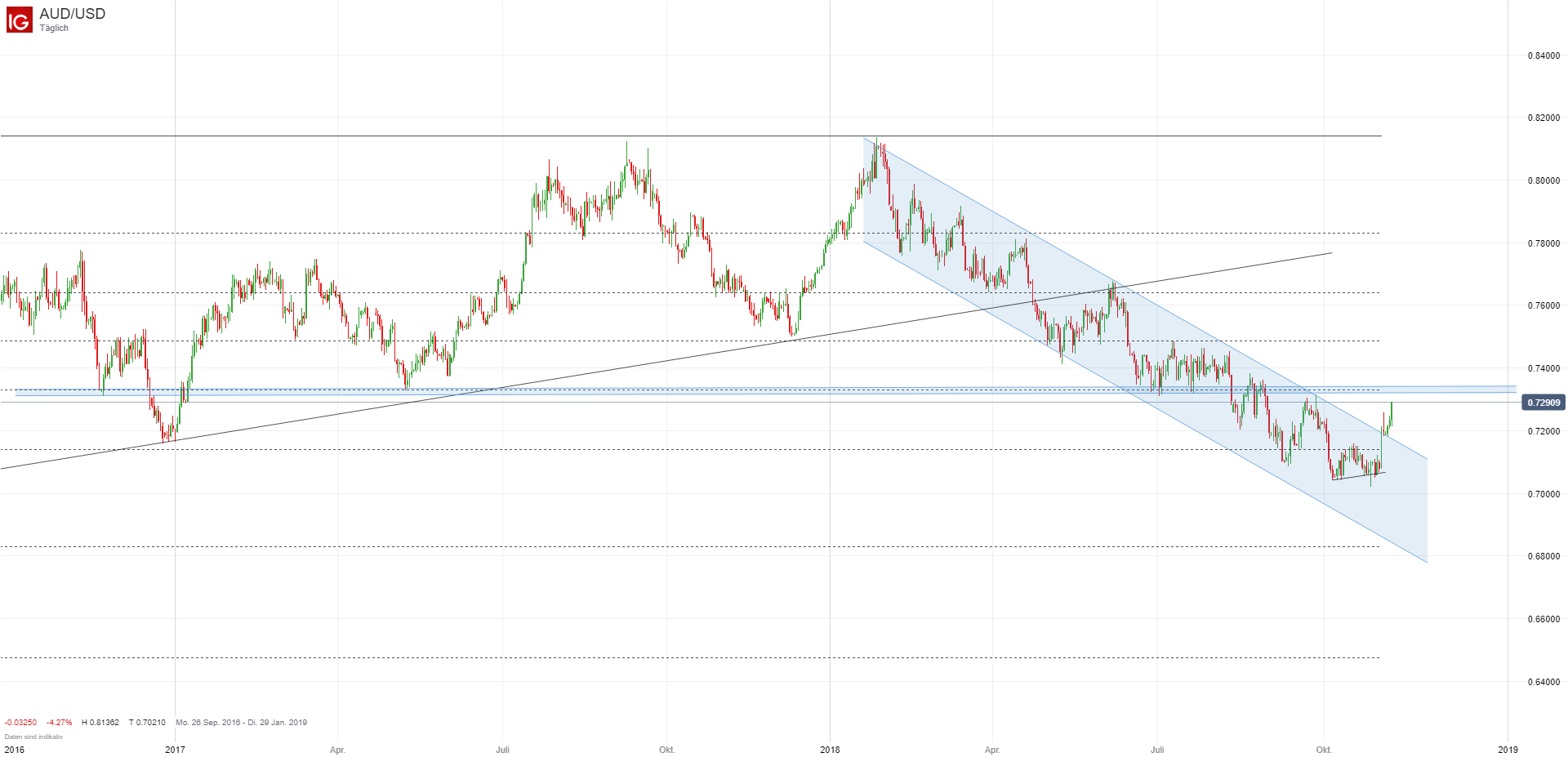1568x757 pixels.
Task: Select the 0.72000 price axis label
Action: pos(1543,431)
